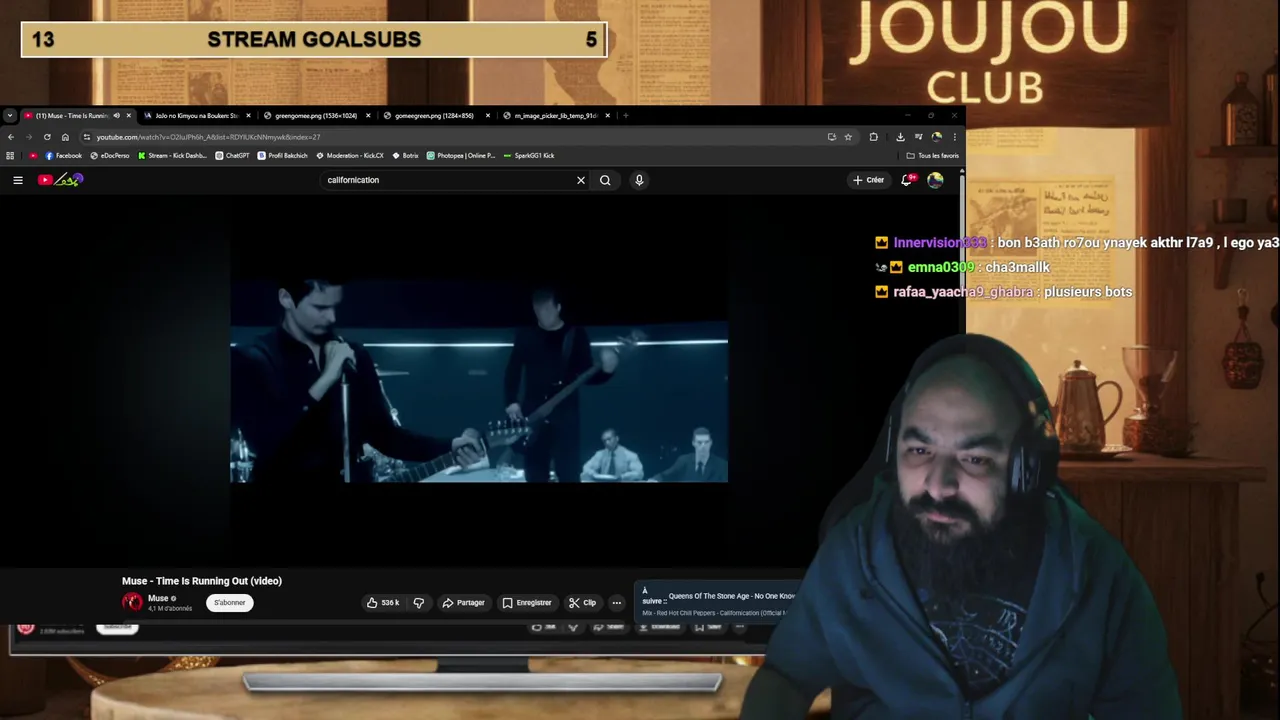
Task: Open YouTube notifications bell
Action: click(907, 180)
